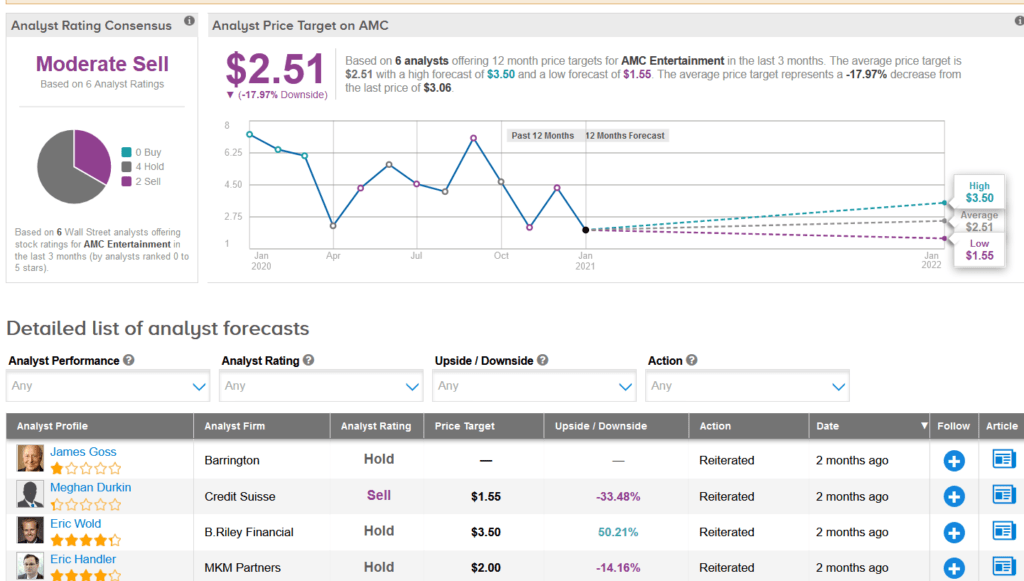
Task: Sort table by Date column arrow
Action: pyautogui.click(x=923, y=426)
